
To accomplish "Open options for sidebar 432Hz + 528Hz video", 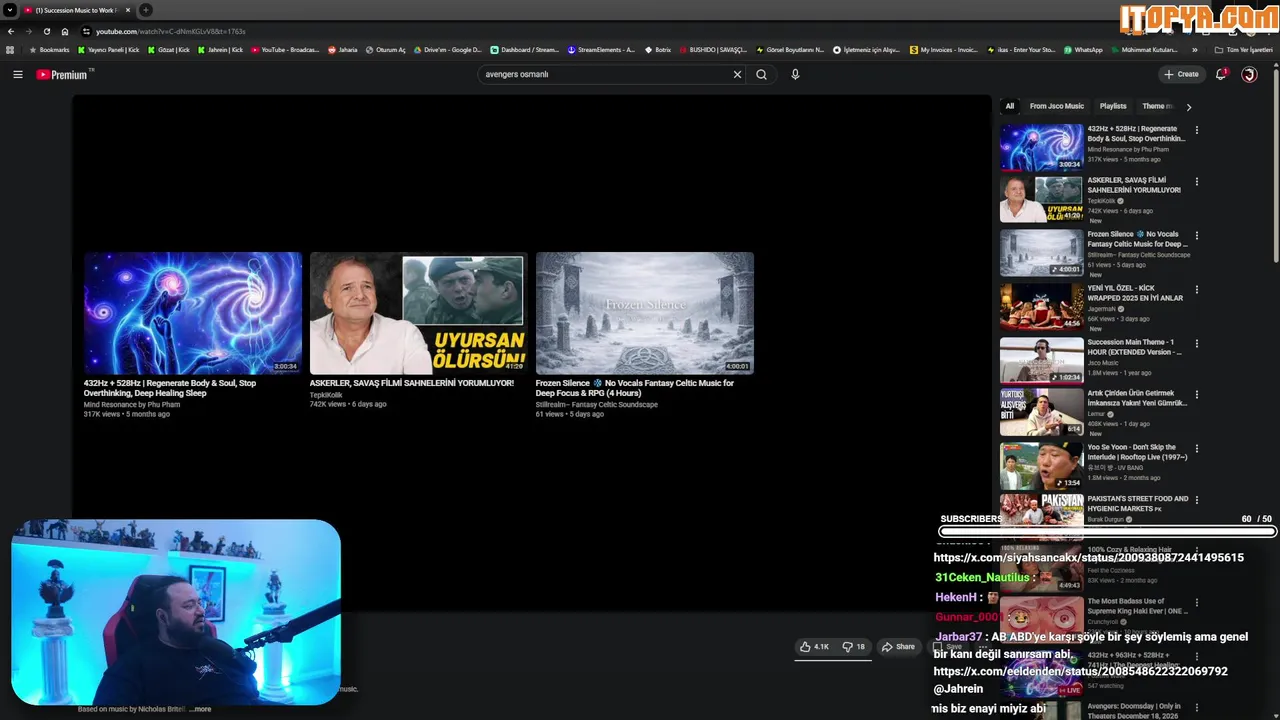I will point(1196,130).
